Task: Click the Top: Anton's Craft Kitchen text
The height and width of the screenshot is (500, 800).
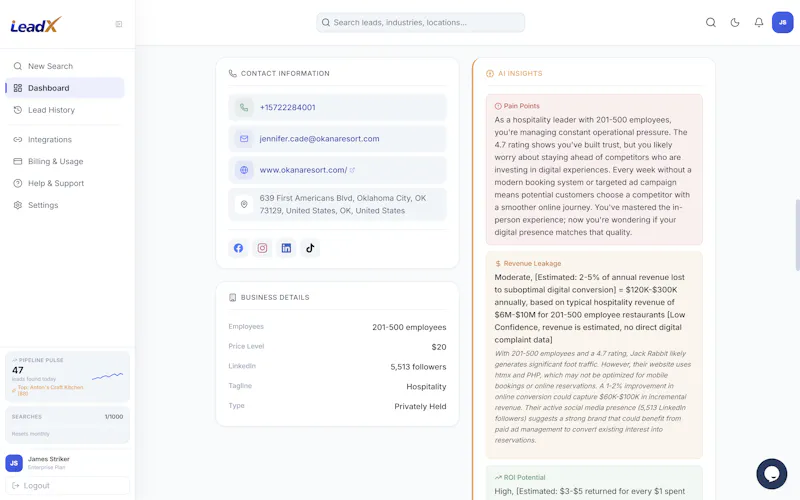Action: click(50, 390)
